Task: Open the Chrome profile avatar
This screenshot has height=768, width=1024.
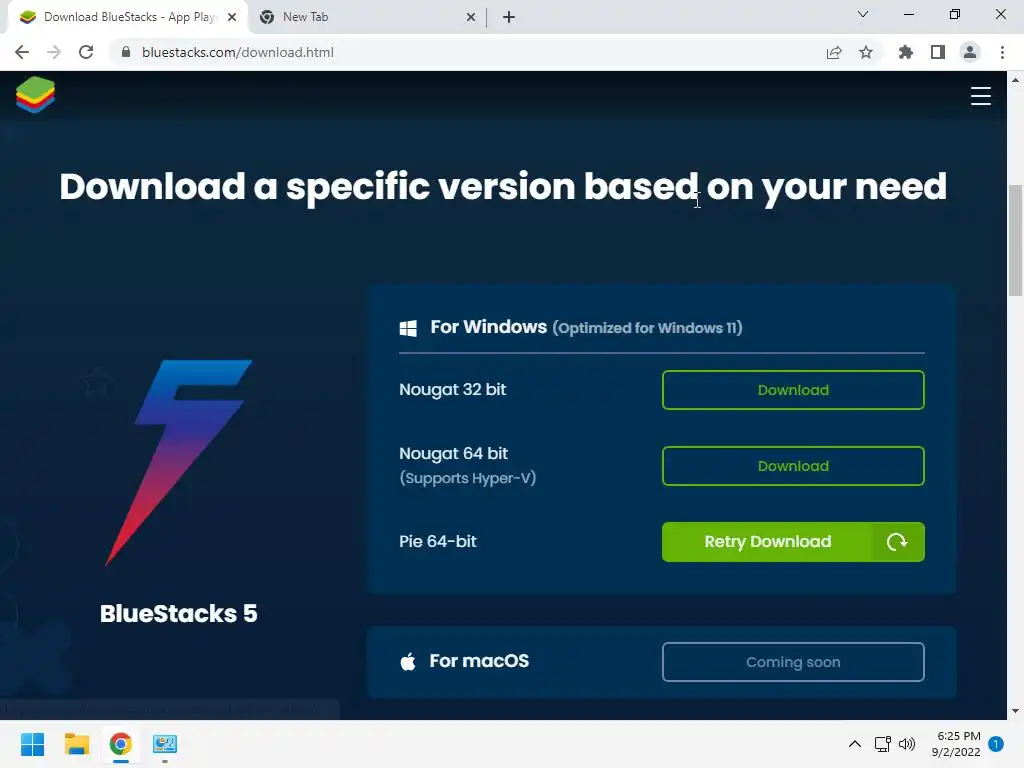Action: click(x=970, y=52)
